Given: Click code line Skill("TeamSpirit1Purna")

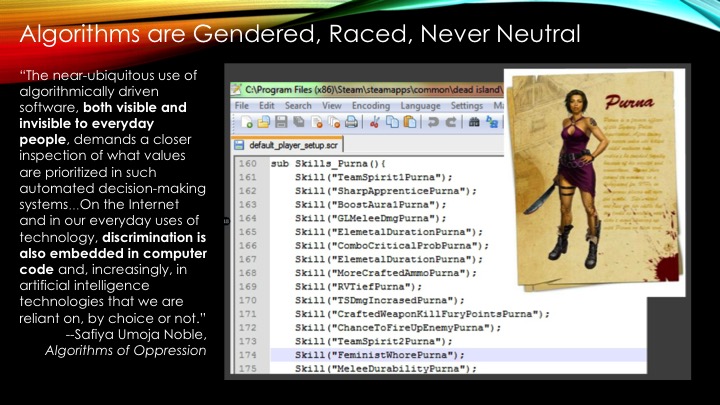Looking at the screenshot, I should pyautogui.click(x=374, y=177).
